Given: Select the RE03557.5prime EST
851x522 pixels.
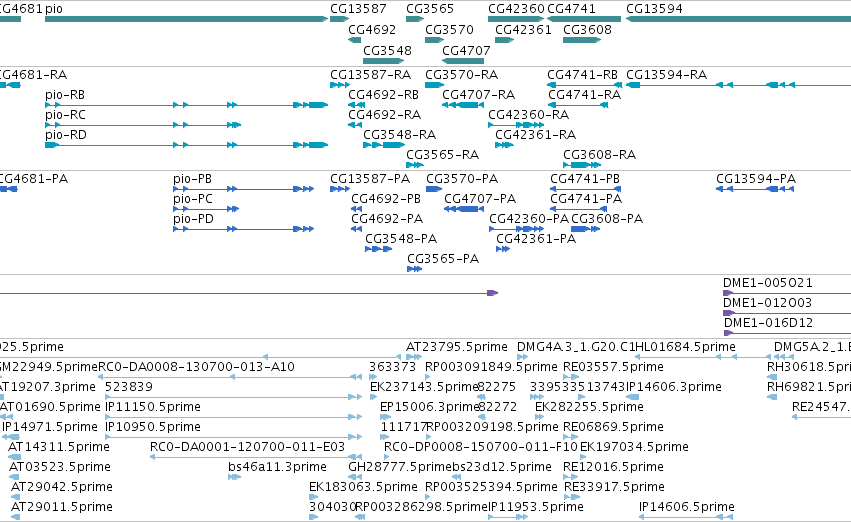Looking at the screenshot, I should tap(570, 377).
